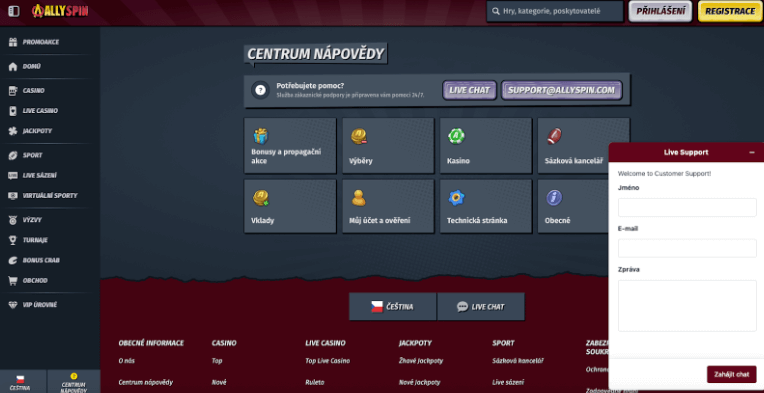Open the Výběry coins category tile

tap(388, 146)
